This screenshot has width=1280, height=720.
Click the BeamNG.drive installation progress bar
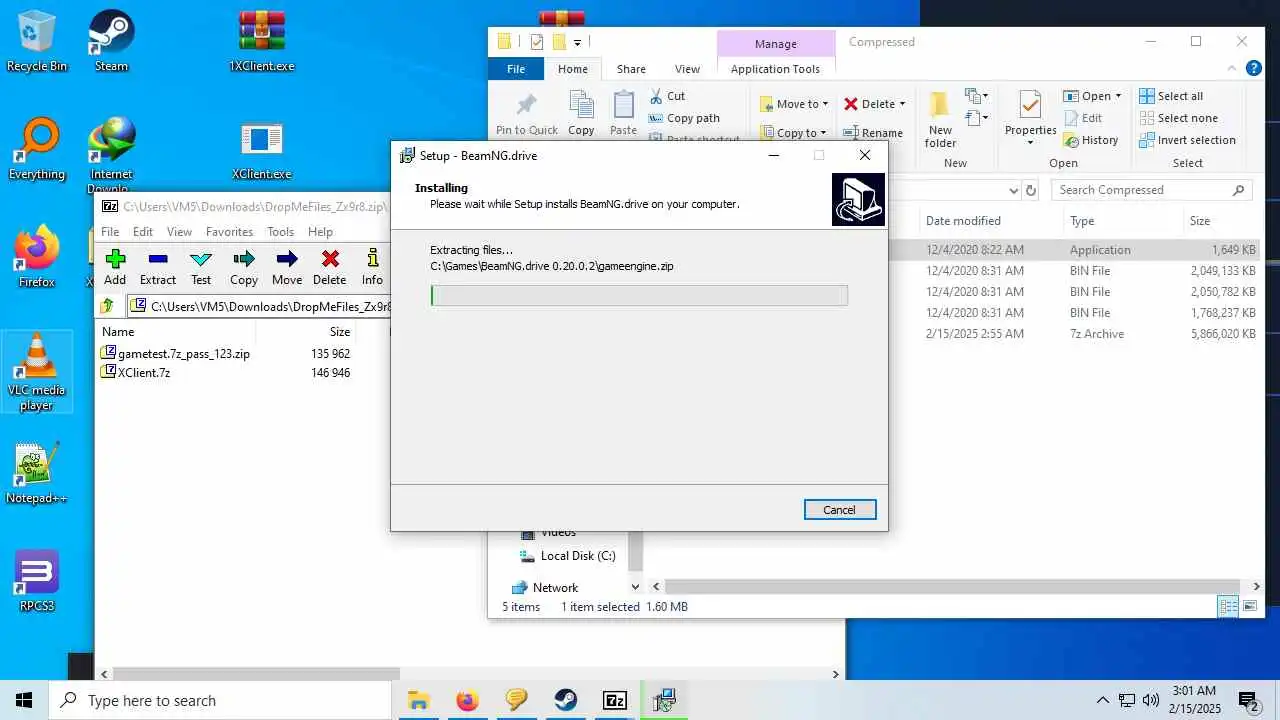click(x=639, y=295)
